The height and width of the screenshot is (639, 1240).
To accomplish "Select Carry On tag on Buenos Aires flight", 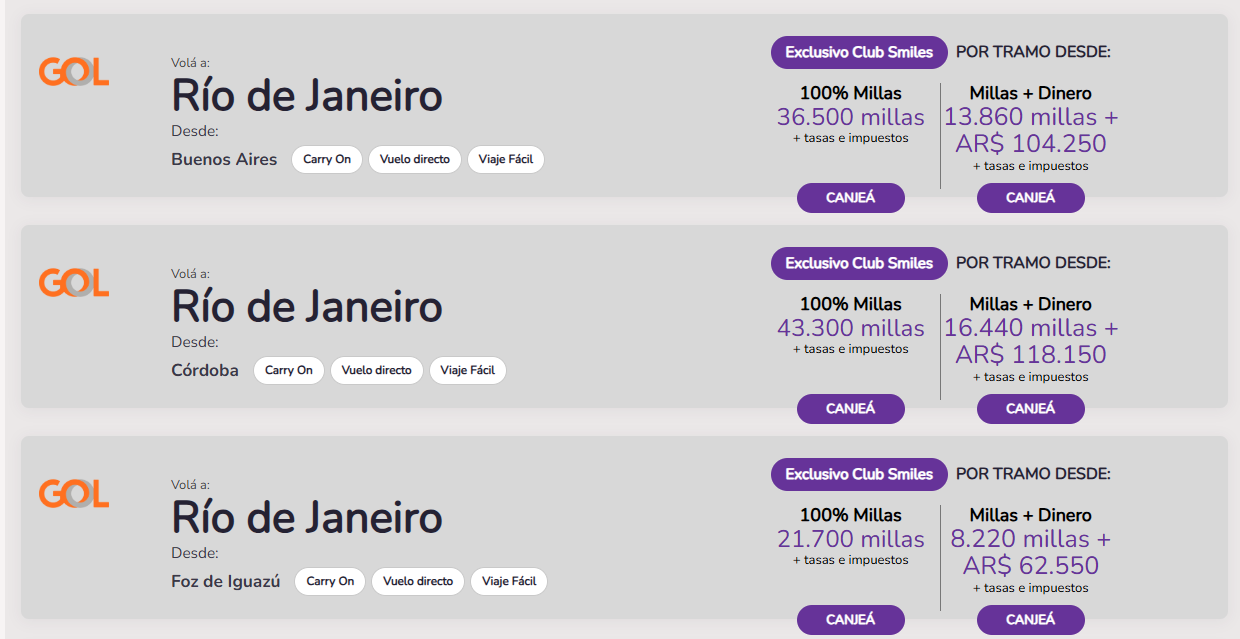I will pyautogui.click(x=327, y=159).
